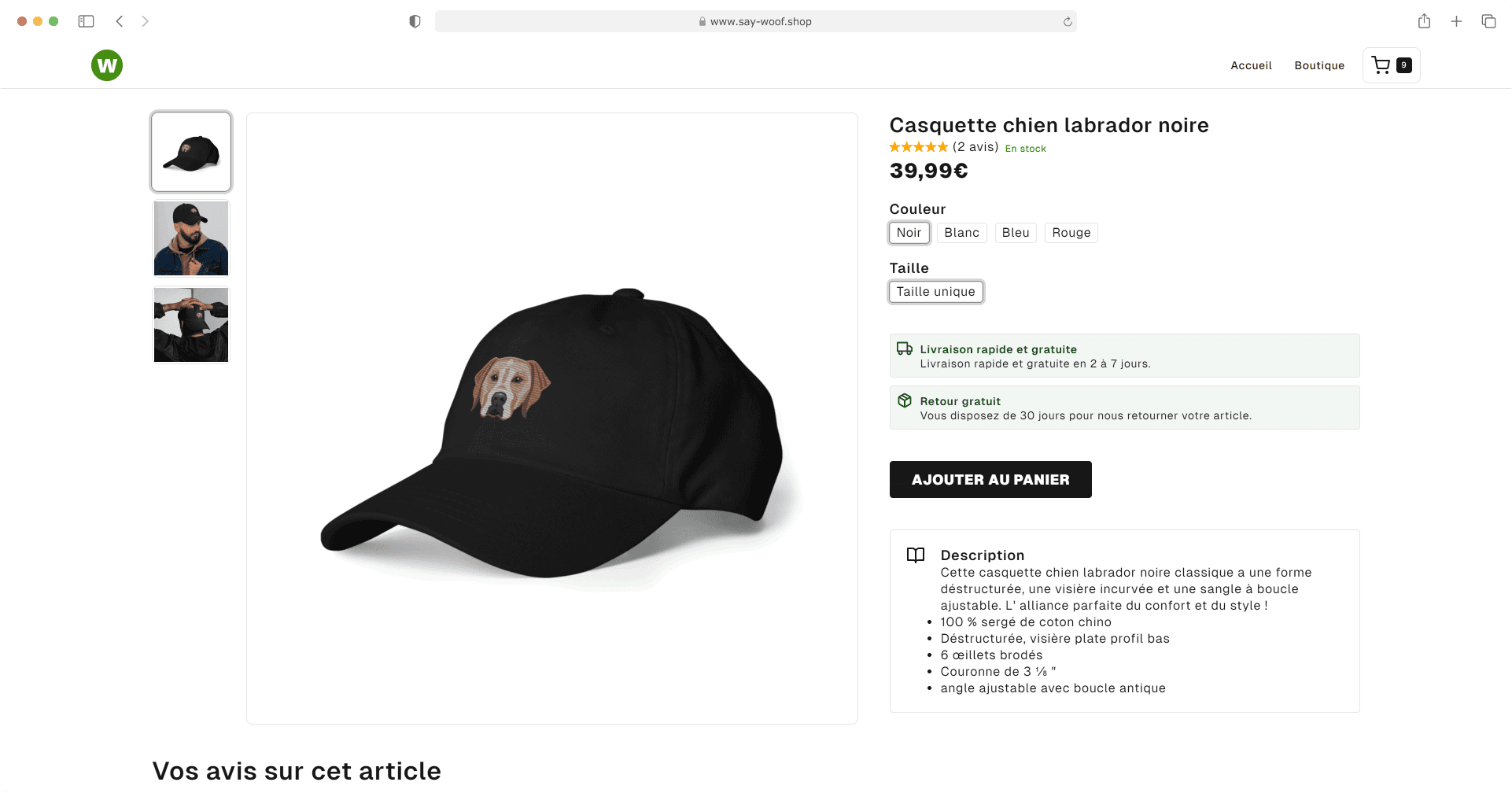1512x793 pixels.
Task: Reload the page with refresh icon
Action: click(1068, 21)
